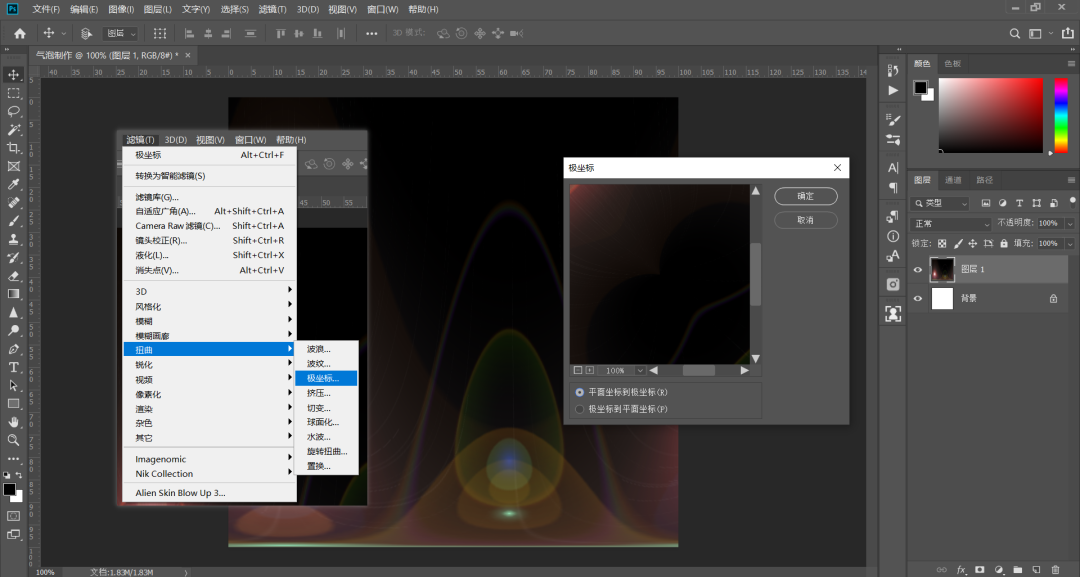Expand the 不透明度 opacity dropdown
The width and height of the screenshot is (1080, 577).
(1068, 223)
